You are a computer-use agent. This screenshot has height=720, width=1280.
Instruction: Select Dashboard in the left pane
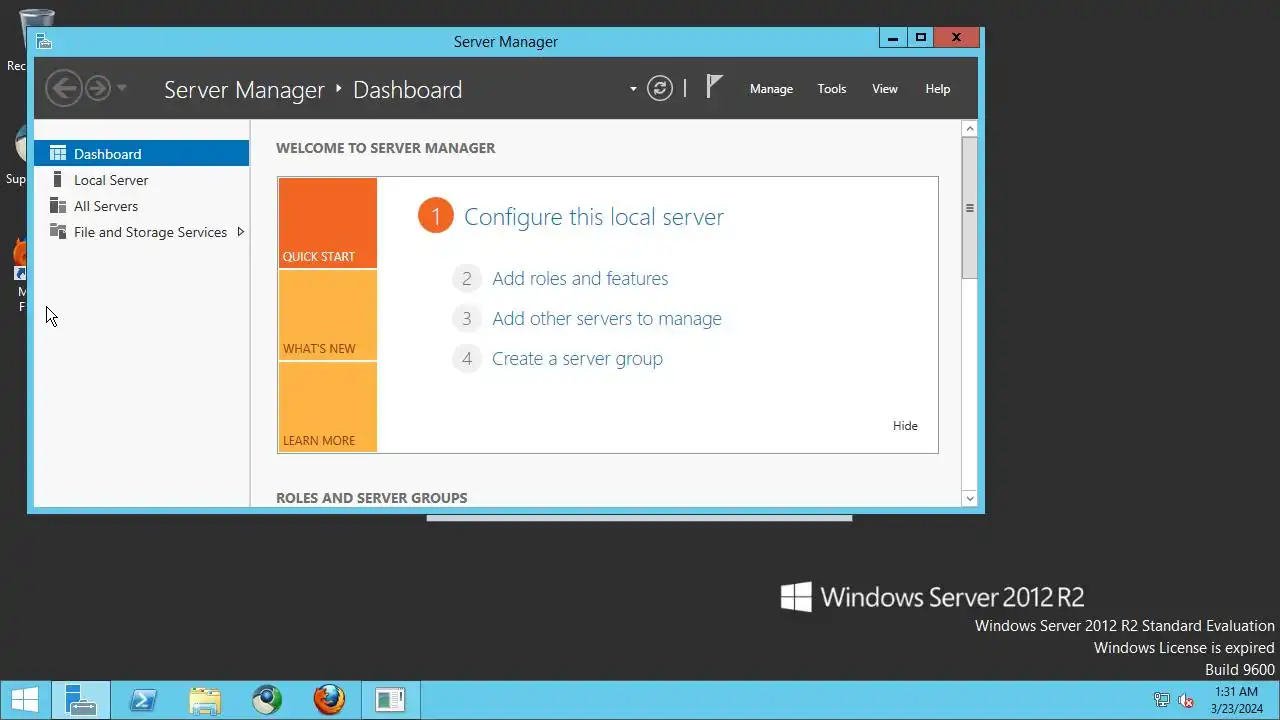(141, 153)
